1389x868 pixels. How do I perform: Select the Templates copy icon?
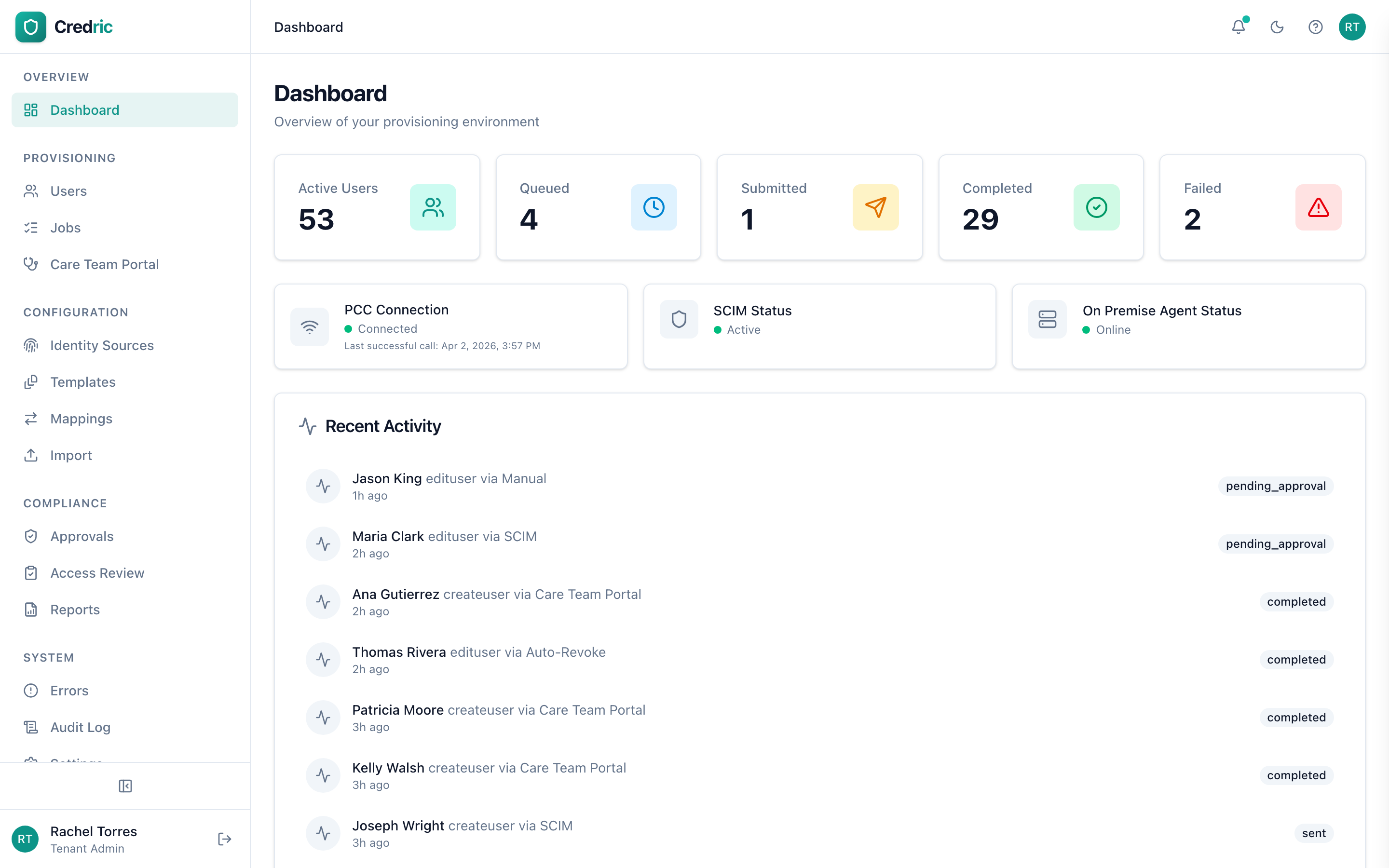point(31,382)
